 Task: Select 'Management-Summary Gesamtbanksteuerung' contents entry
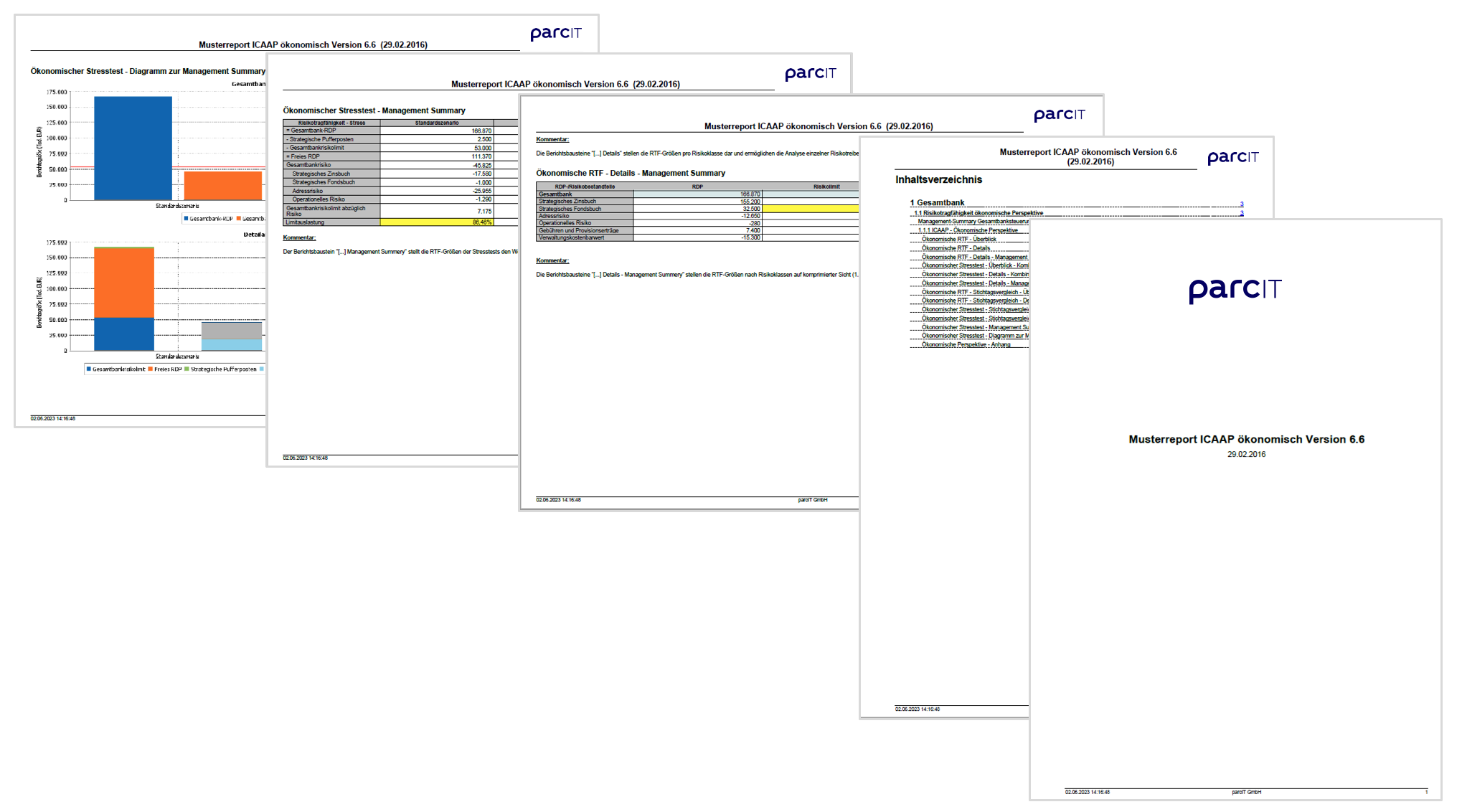[x=973, y=222]
